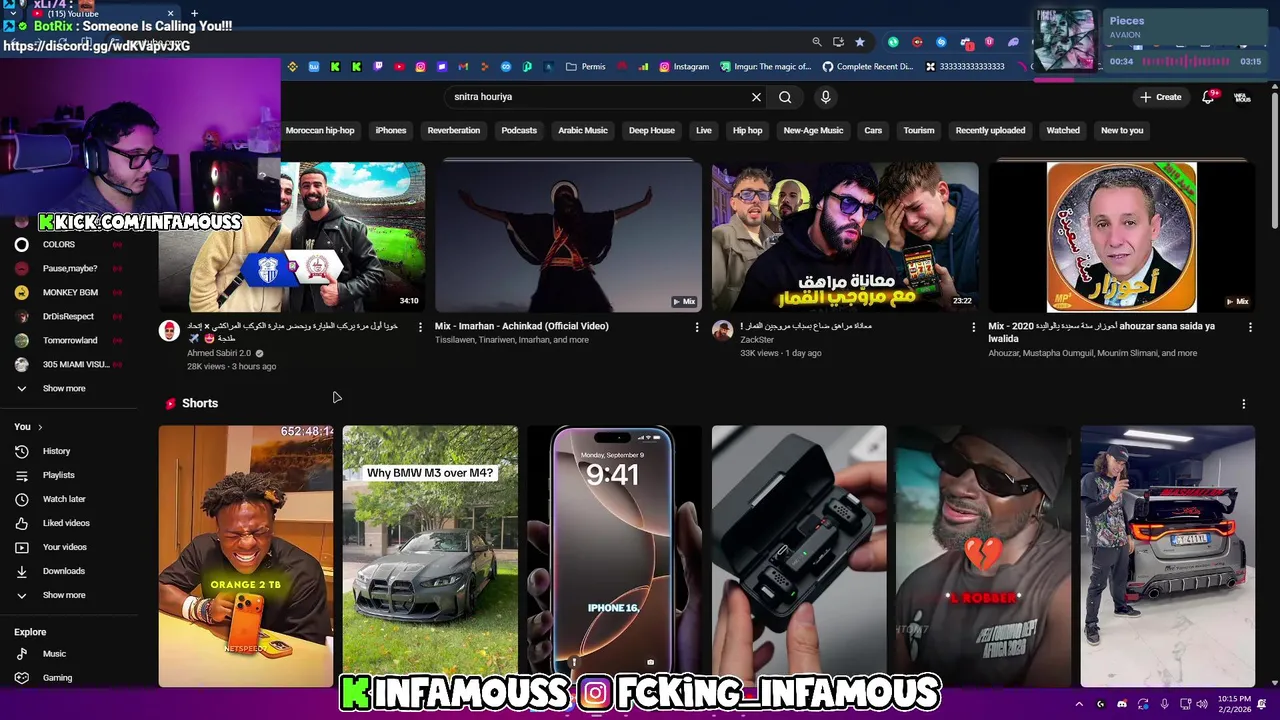The image size is (1280, 720).
Task: Open the Instagram bookmark
Action: click(x=684, y=67)
